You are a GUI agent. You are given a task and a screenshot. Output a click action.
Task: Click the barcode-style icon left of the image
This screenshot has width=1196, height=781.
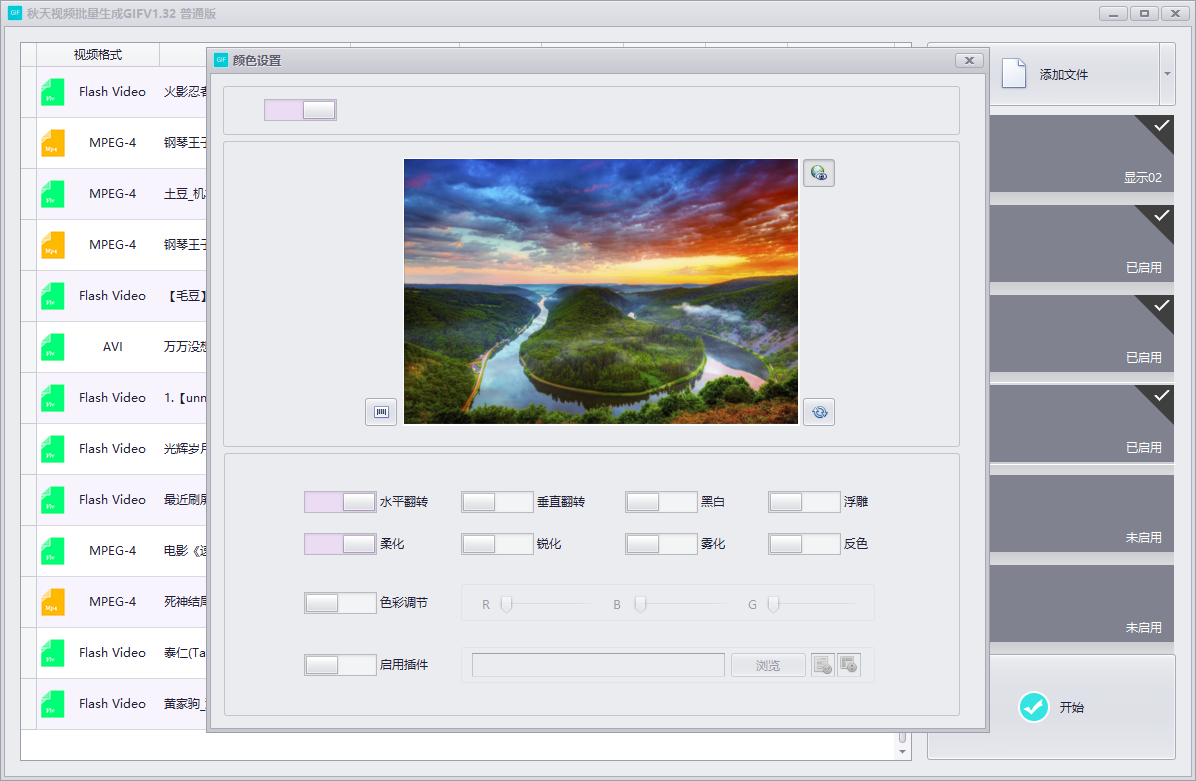381,412
